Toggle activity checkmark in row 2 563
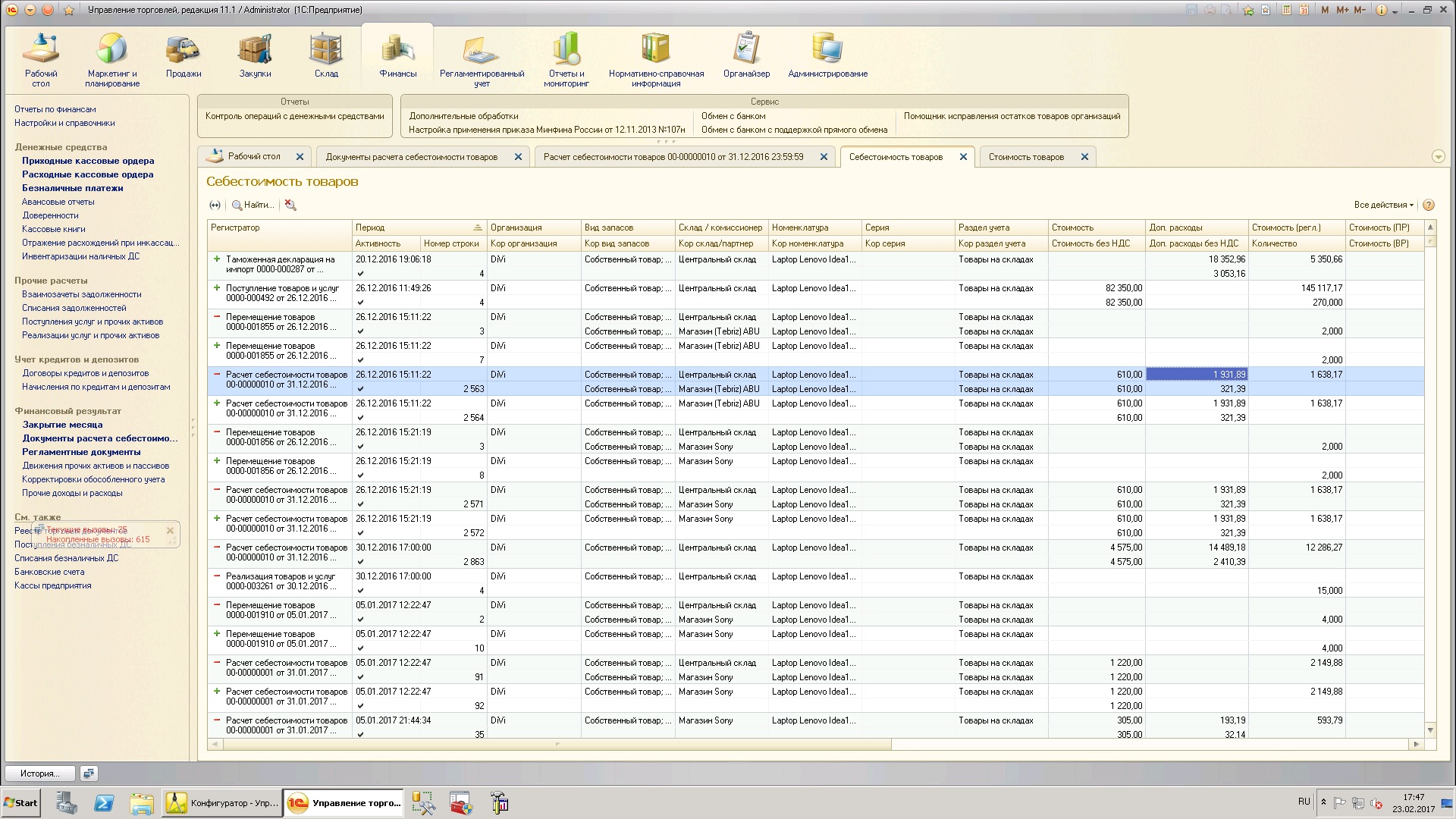1456x819 pixels. (360, 389)
